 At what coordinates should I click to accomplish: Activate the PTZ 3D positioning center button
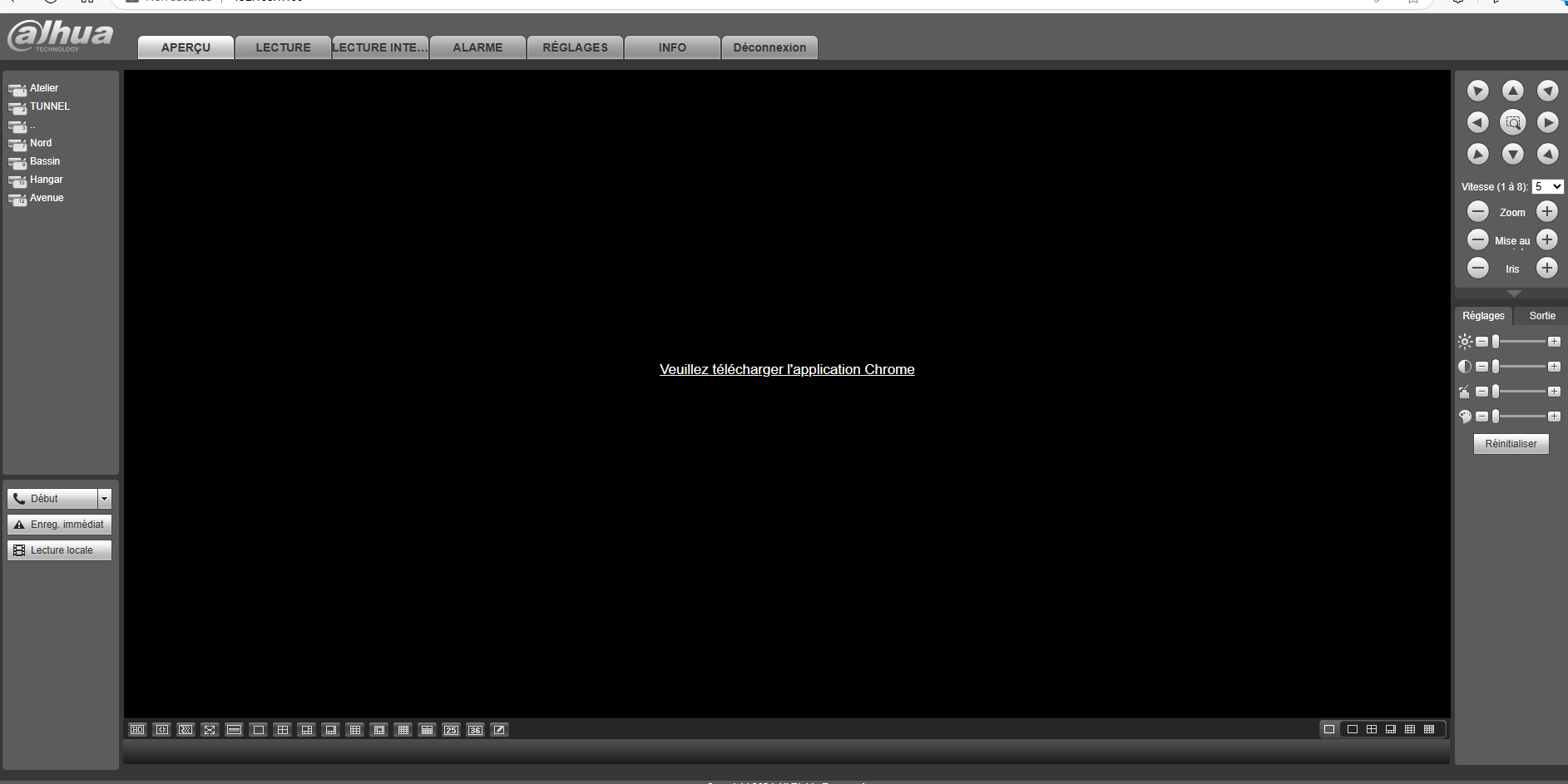click(x=1512, y=122)
